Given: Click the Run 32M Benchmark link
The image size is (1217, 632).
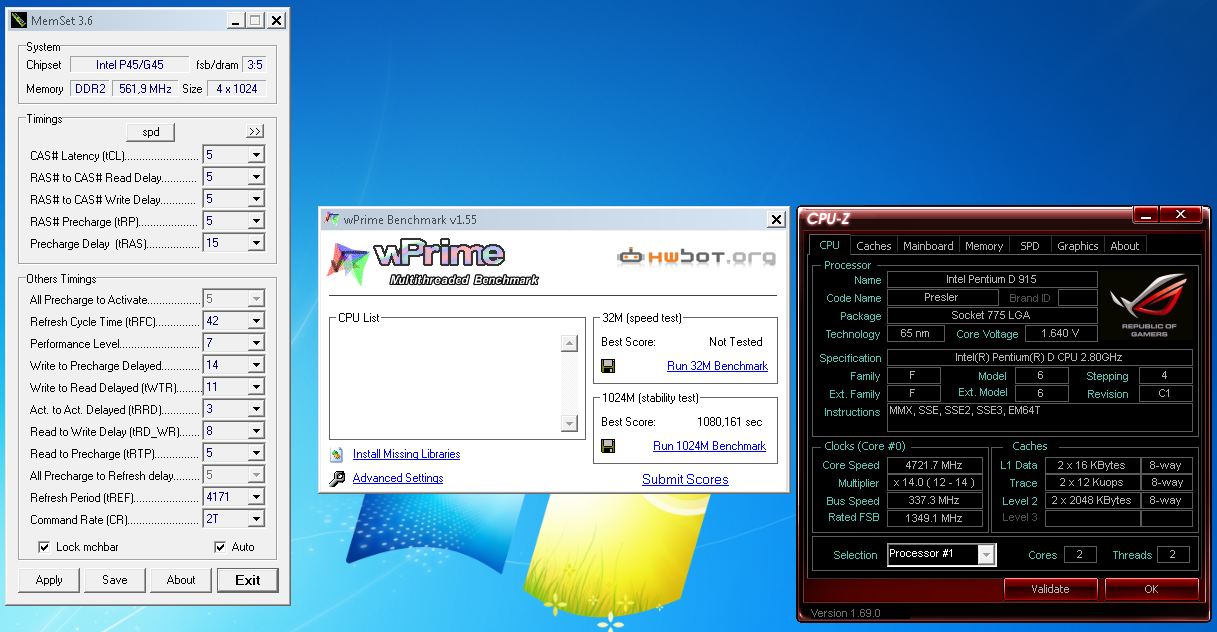Looking at the screenshot, I should (x=717, y=366).
